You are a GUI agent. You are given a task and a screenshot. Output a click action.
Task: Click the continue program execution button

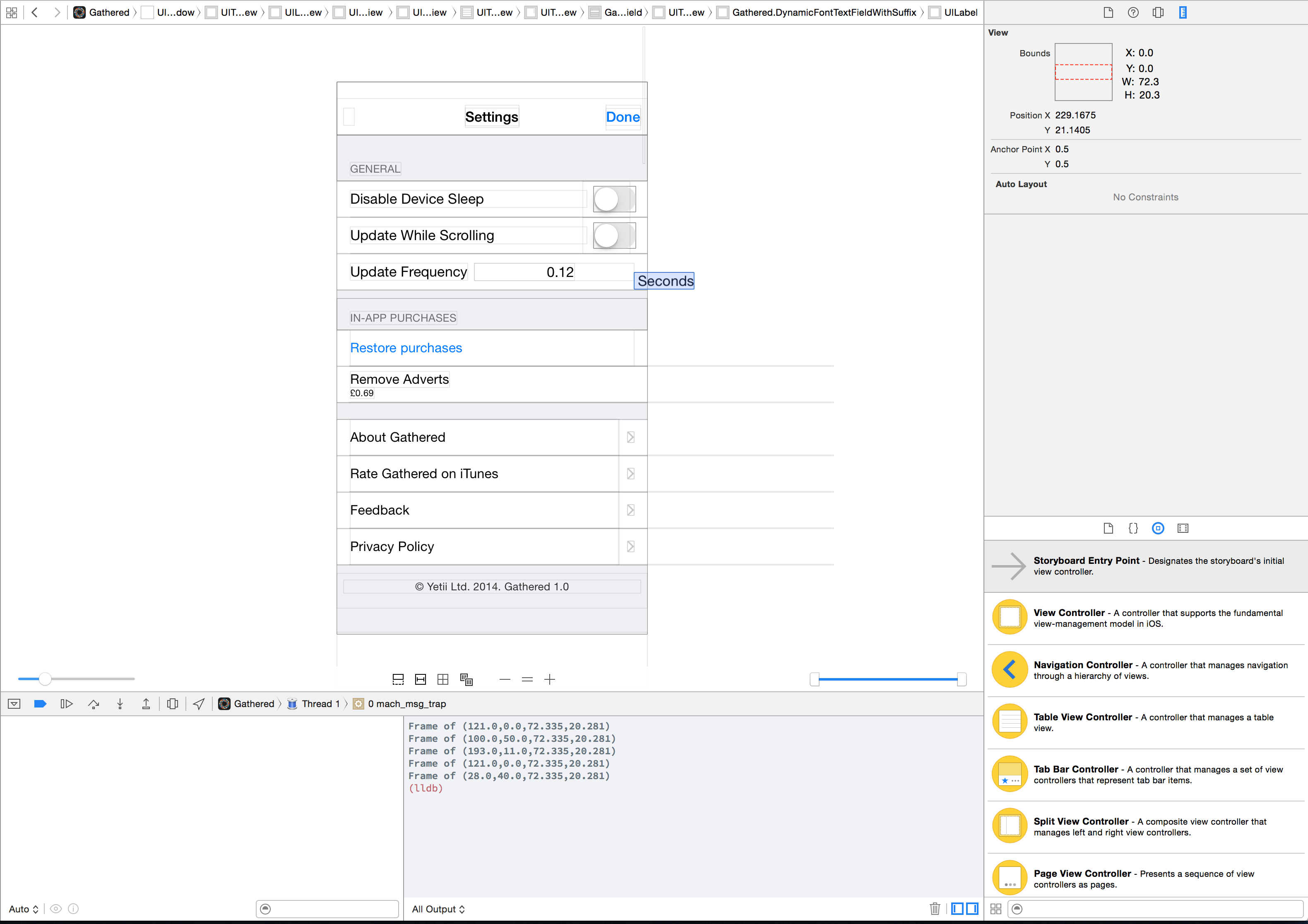(66, 703)
